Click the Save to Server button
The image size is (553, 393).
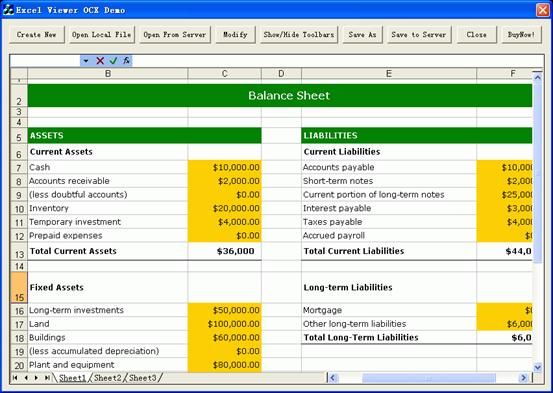pos(419,35)
